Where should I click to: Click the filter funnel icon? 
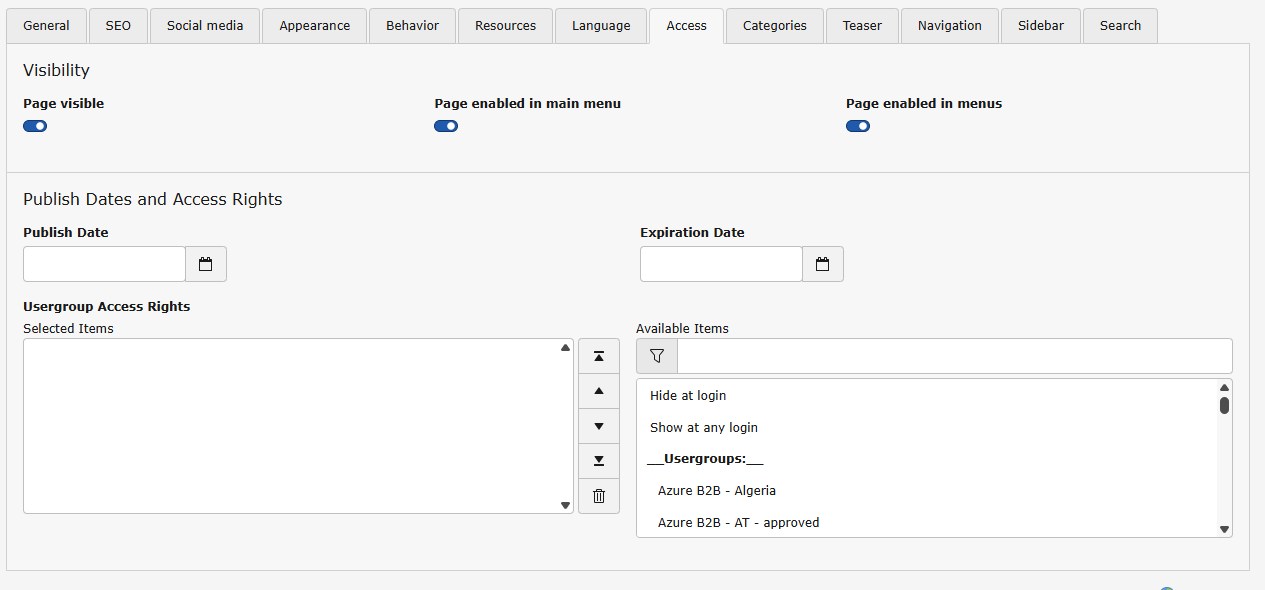click(656, 356)
